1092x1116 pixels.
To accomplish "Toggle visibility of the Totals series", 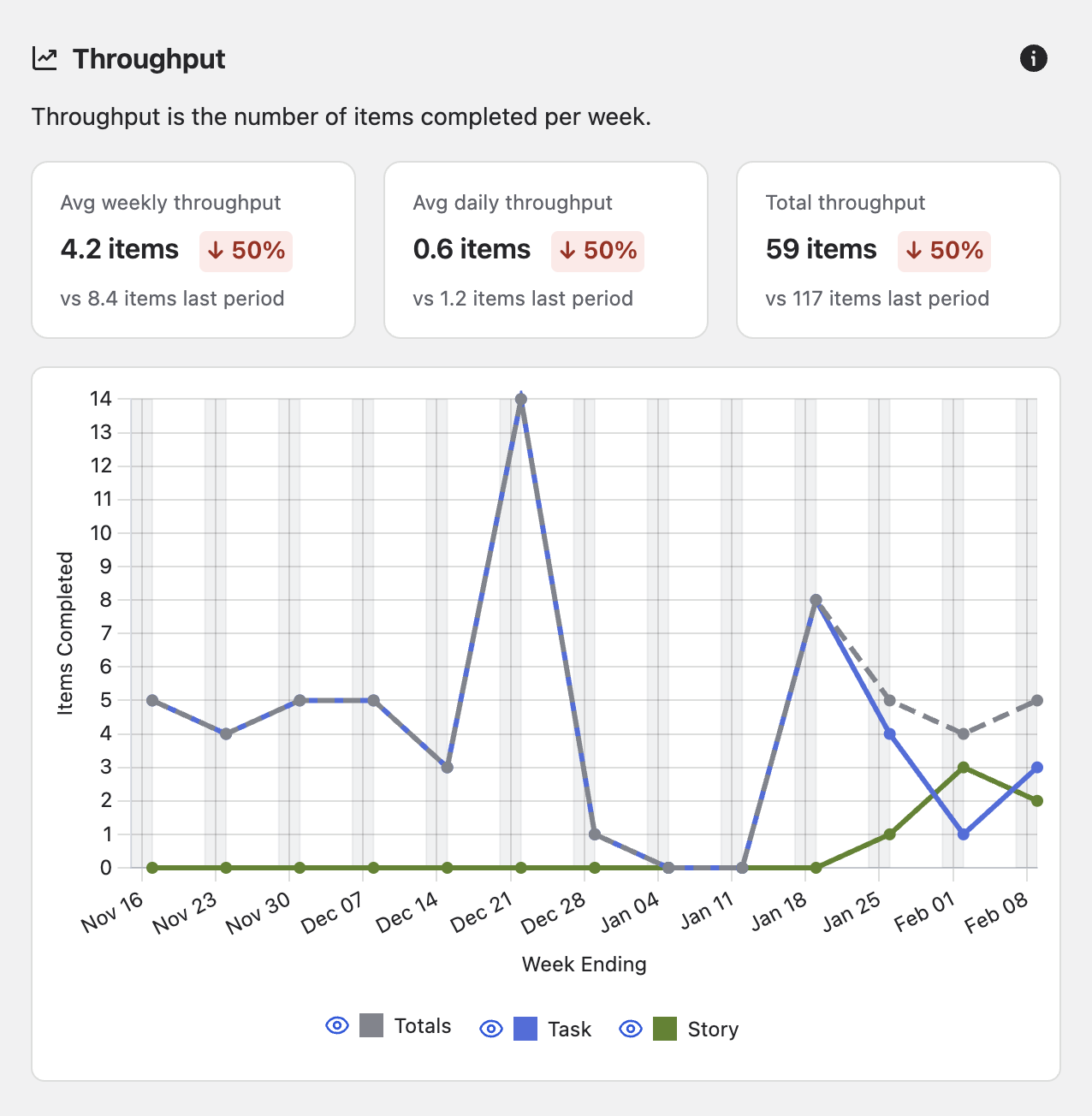I will click(336, 1025).
